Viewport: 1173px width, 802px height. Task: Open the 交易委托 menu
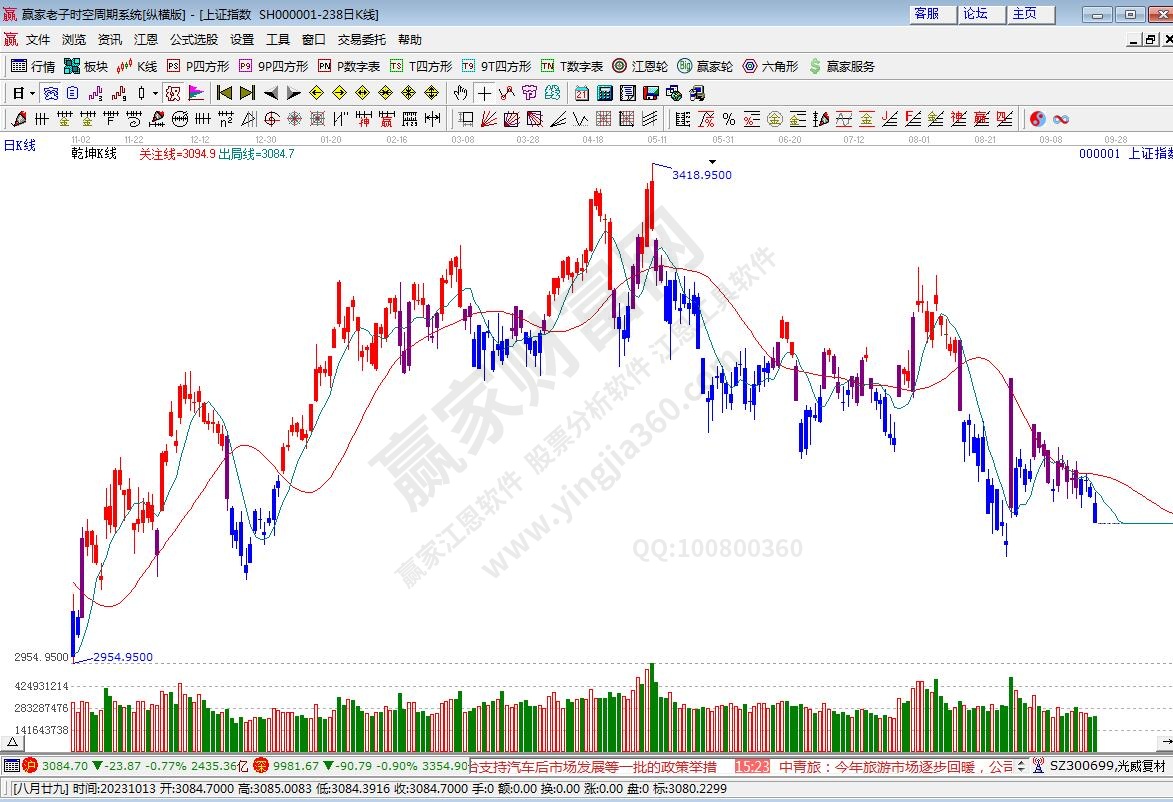pos(361,40)
